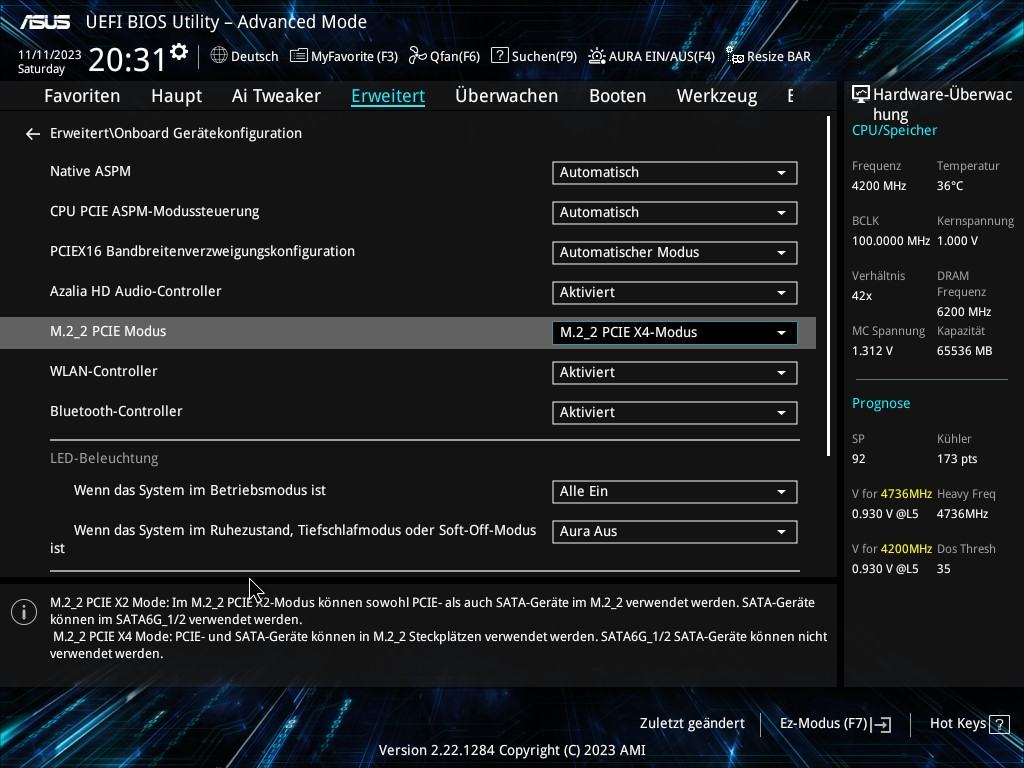Open MyFavorite list icon

pos(298,56)
